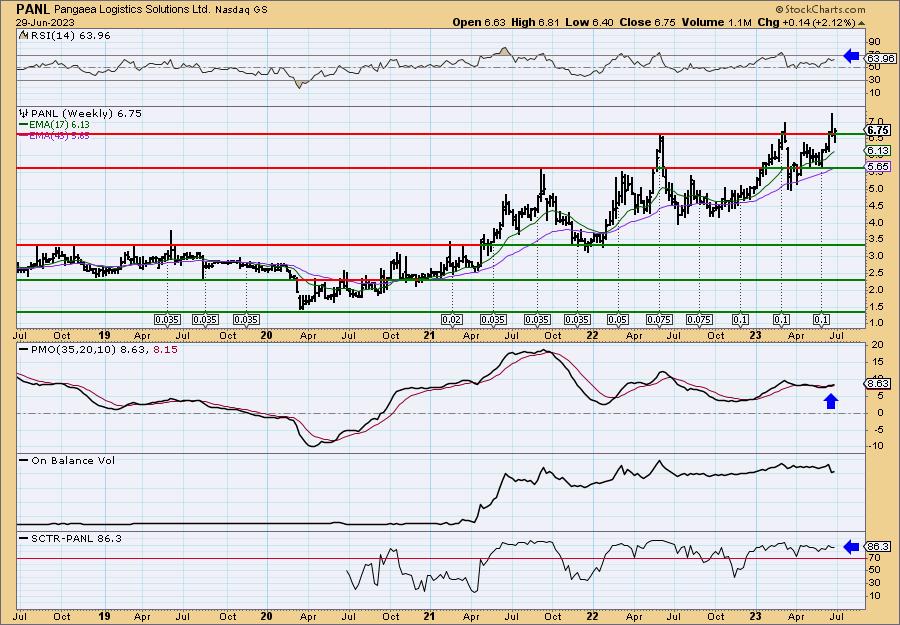The height and width of the screenshot is (625, 900).
Task: Click the On Balance Vol panel label
Action: click(x=67, y=460)
